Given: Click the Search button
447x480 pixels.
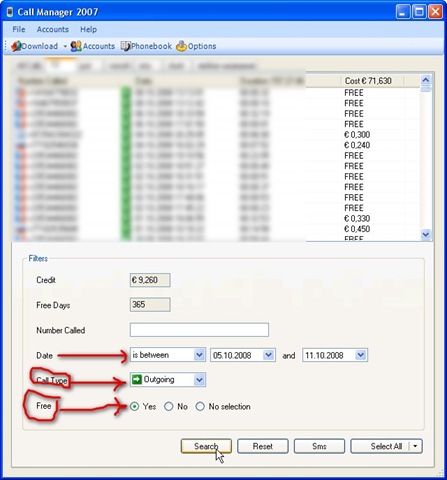Looking at the screenshot, I should pos(206,446).
